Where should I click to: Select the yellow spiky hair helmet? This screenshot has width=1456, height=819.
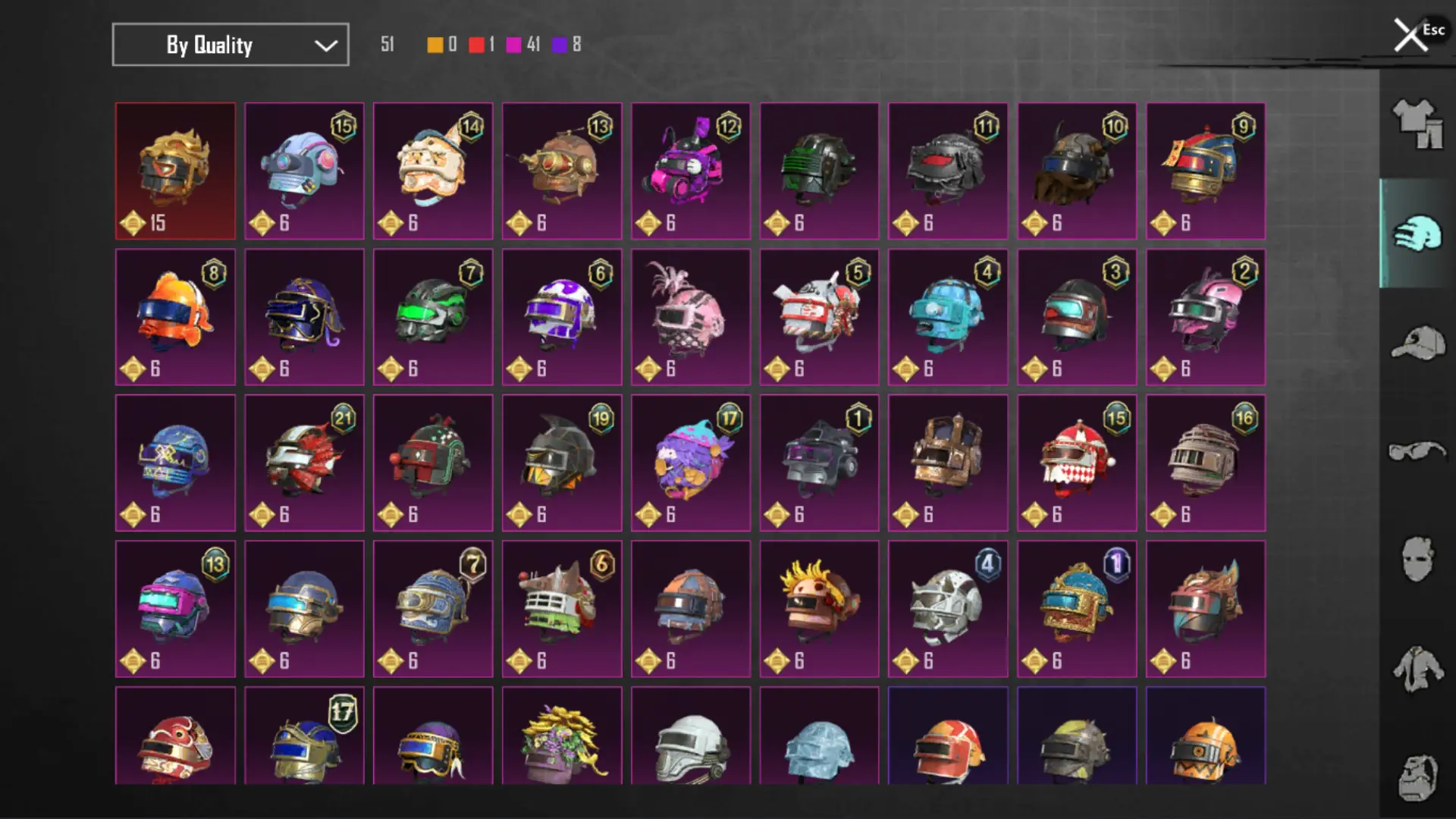click(819, 609)
